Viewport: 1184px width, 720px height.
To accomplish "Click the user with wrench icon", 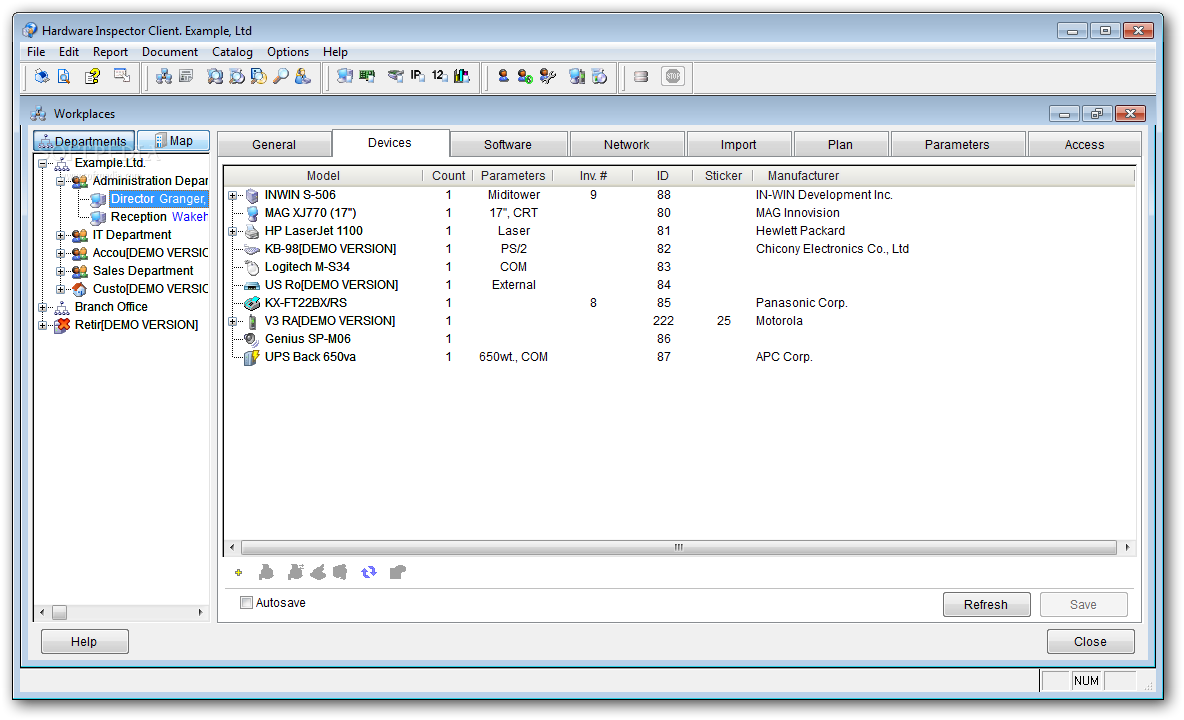I will [x=548, y=76].
